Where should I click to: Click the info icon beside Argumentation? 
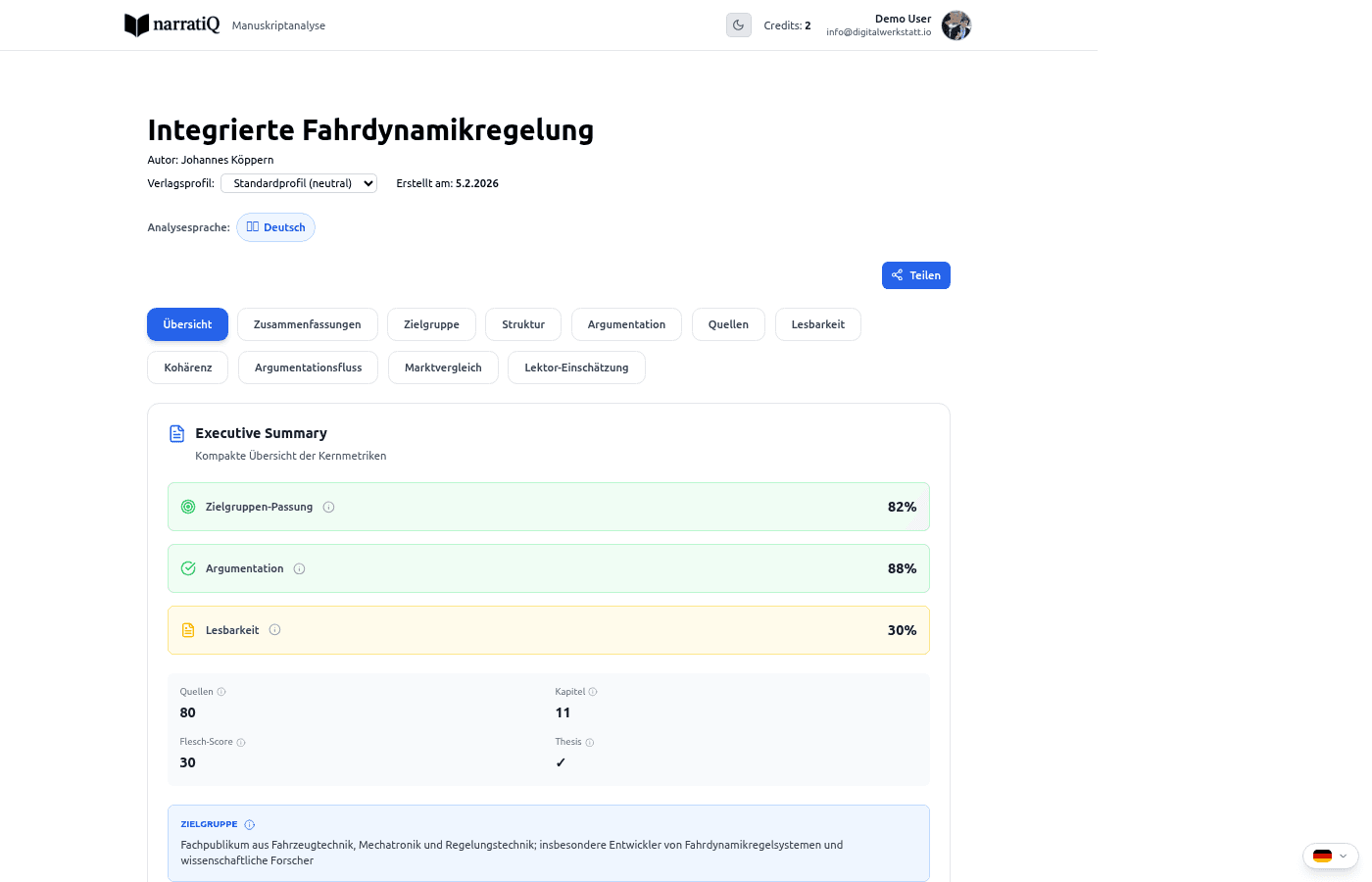299,568
